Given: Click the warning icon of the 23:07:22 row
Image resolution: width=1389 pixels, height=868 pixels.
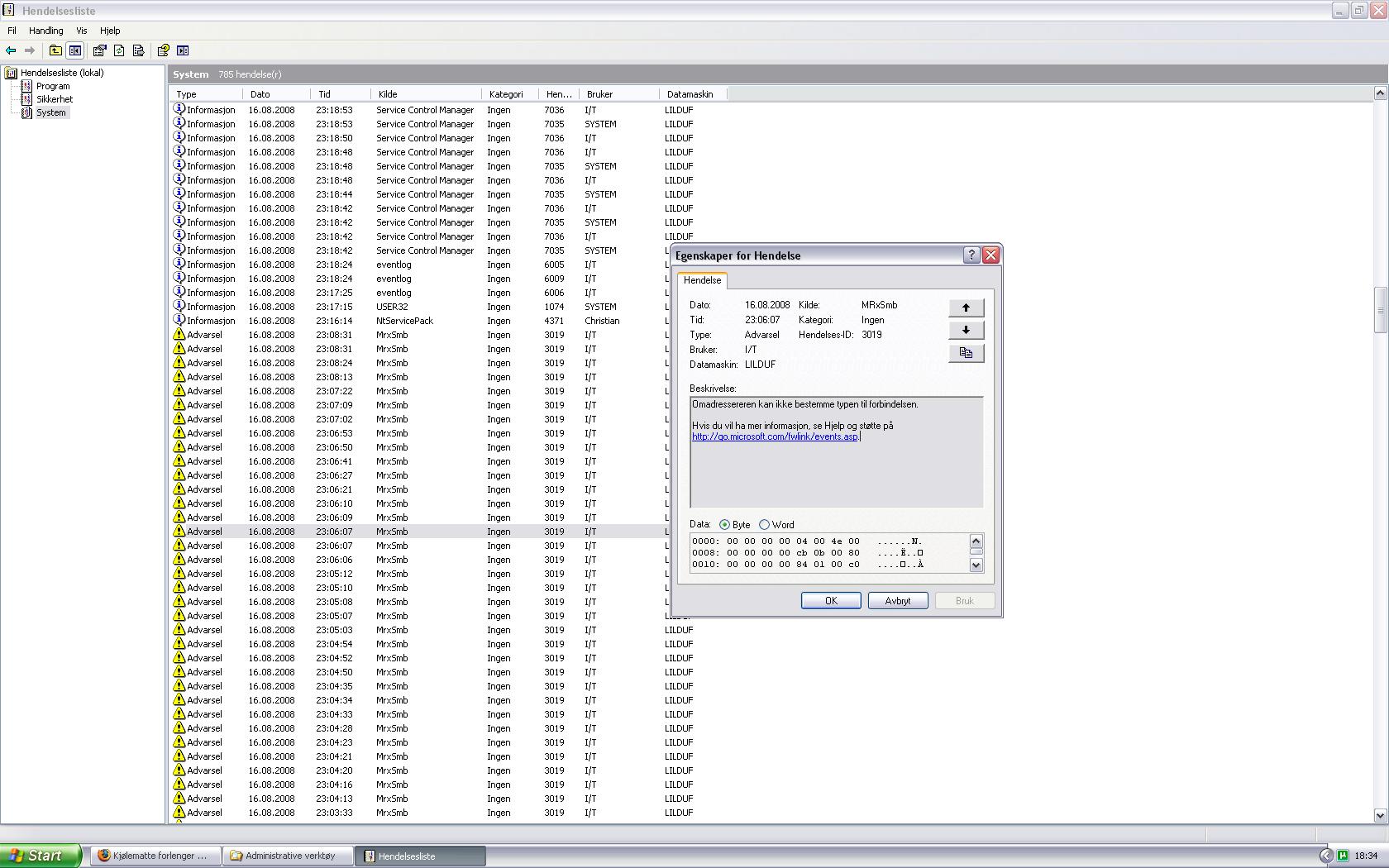Looking at the screenshot, I should 179,390.
